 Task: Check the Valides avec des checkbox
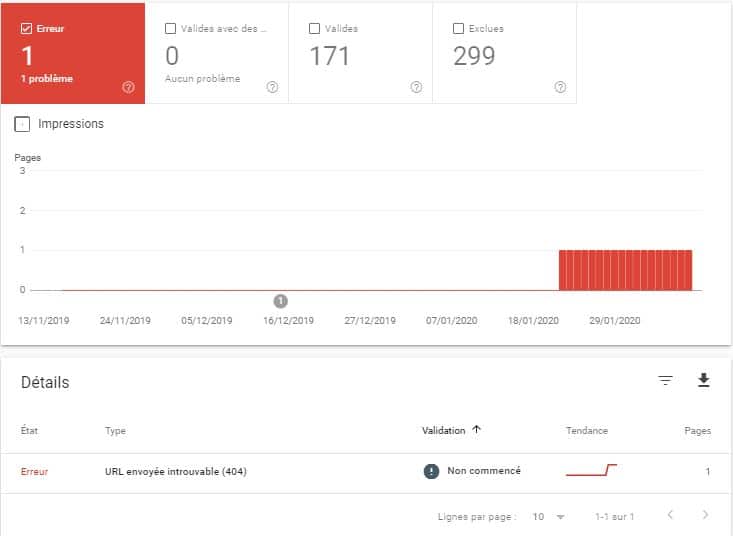[171, 29]
